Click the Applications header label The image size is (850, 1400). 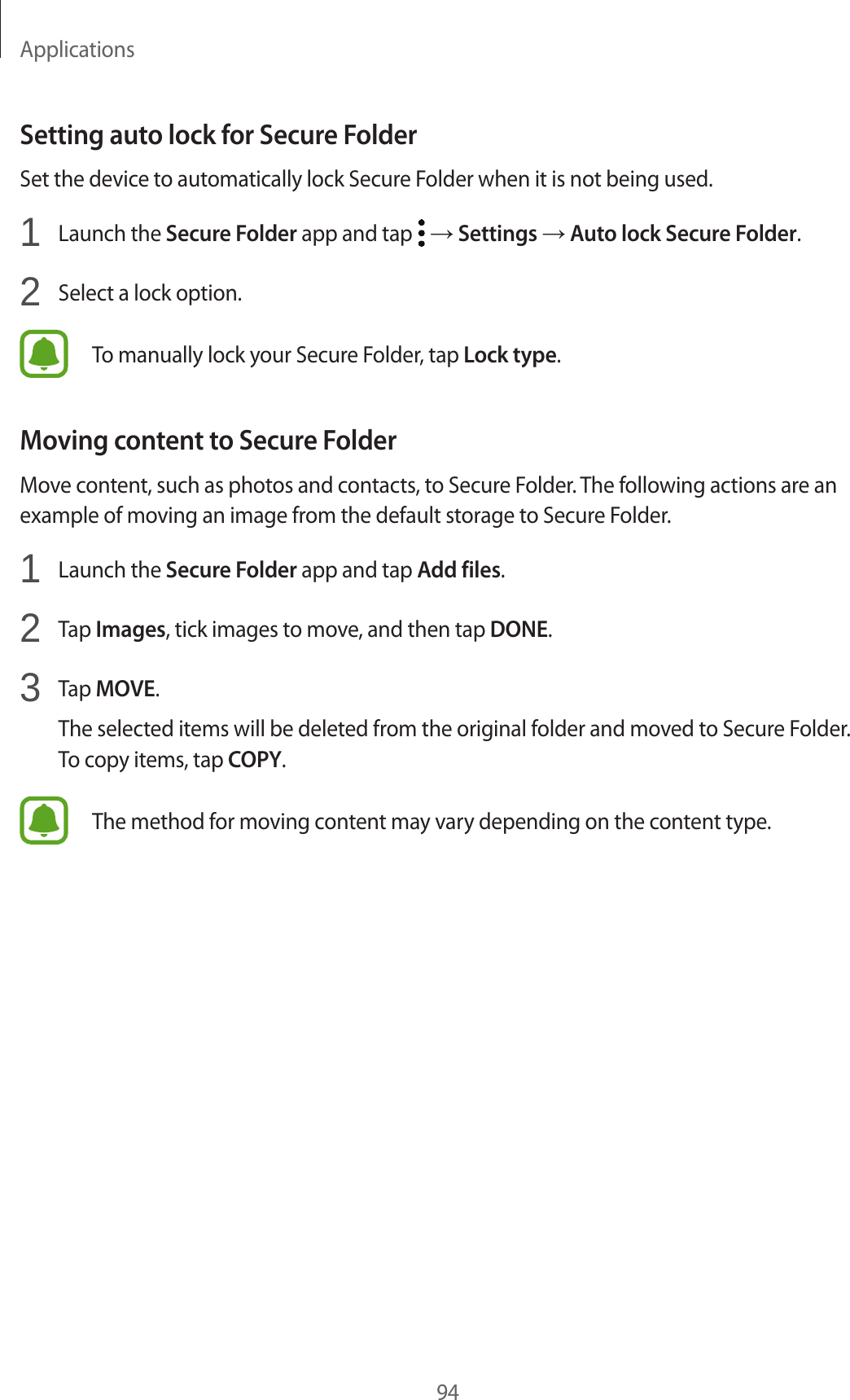pos(77,50)
